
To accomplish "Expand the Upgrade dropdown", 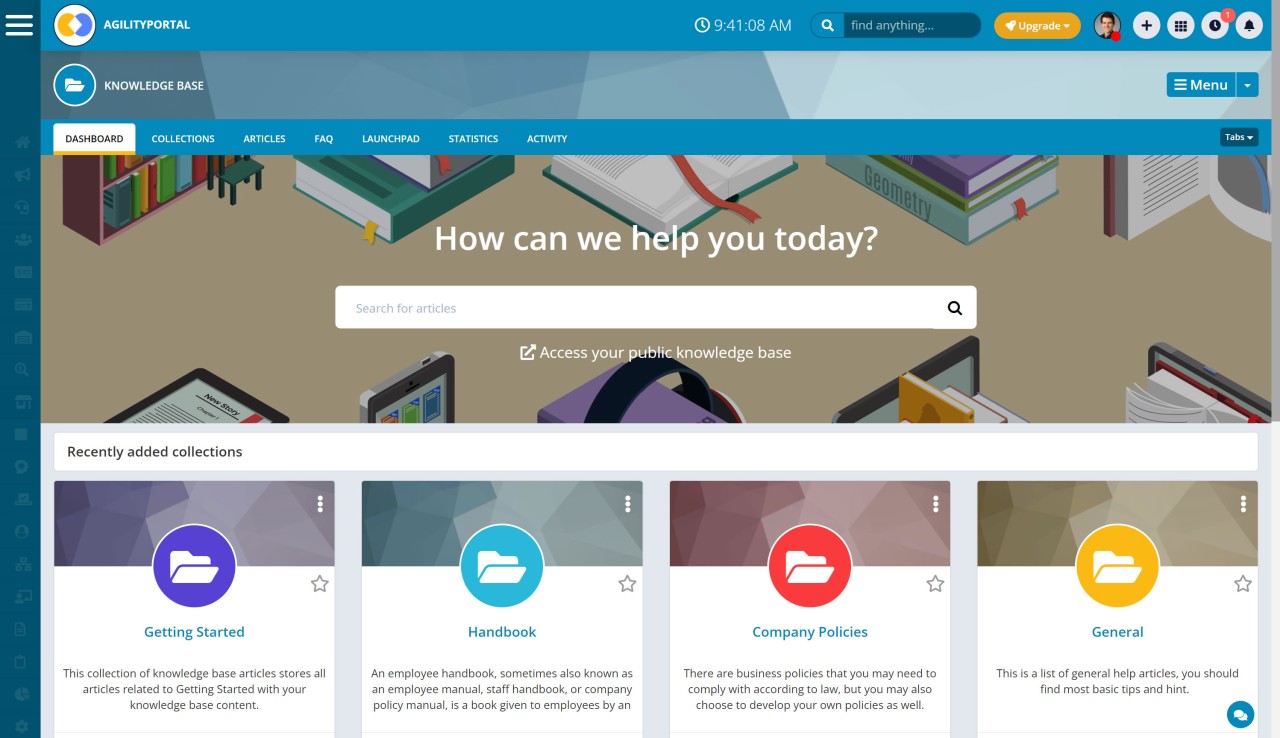I will point(1037,26).
